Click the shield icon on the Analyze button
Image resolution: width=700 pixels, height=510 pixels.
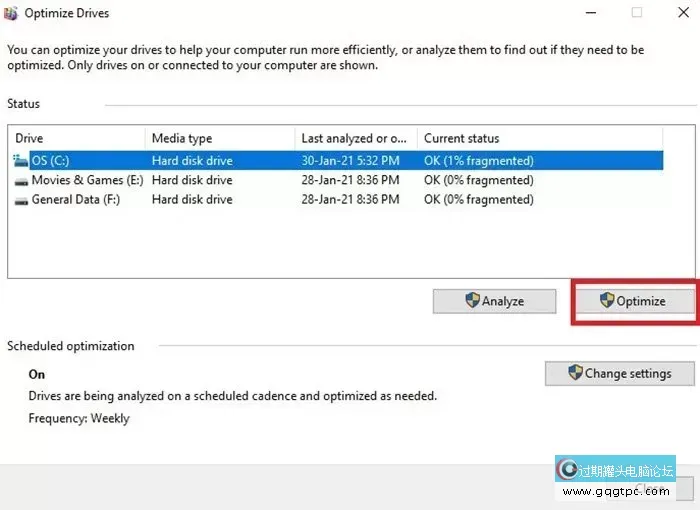472,300
